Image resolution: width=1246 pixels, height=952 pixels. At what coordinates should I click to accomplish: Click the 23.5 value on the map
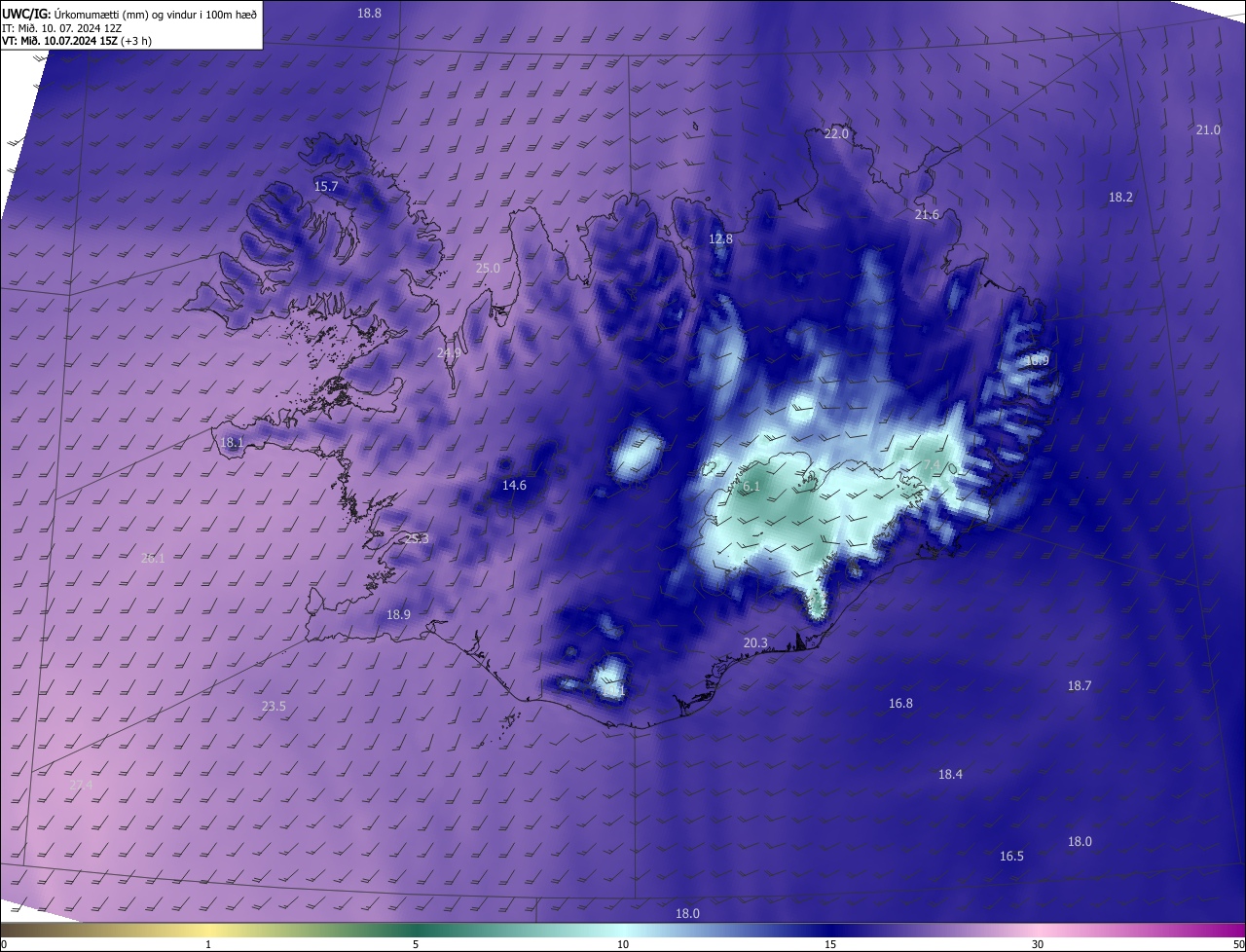click(x=274, y=706)
